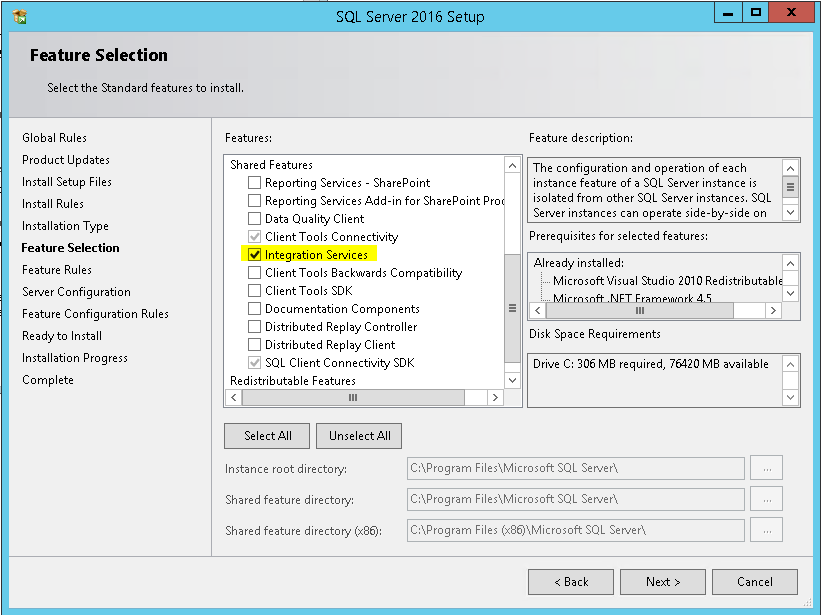Select the Server Configuration step
Viewport: 821px width, 615px height.
[76, 292]
